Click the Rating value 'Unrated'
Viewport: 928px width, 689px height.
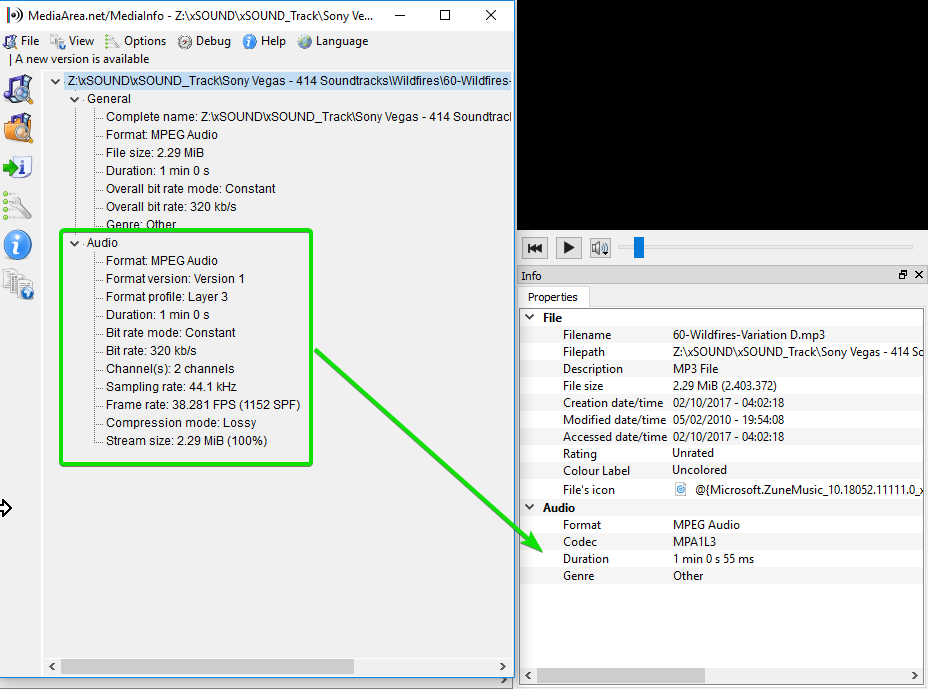tap(693, 453)
